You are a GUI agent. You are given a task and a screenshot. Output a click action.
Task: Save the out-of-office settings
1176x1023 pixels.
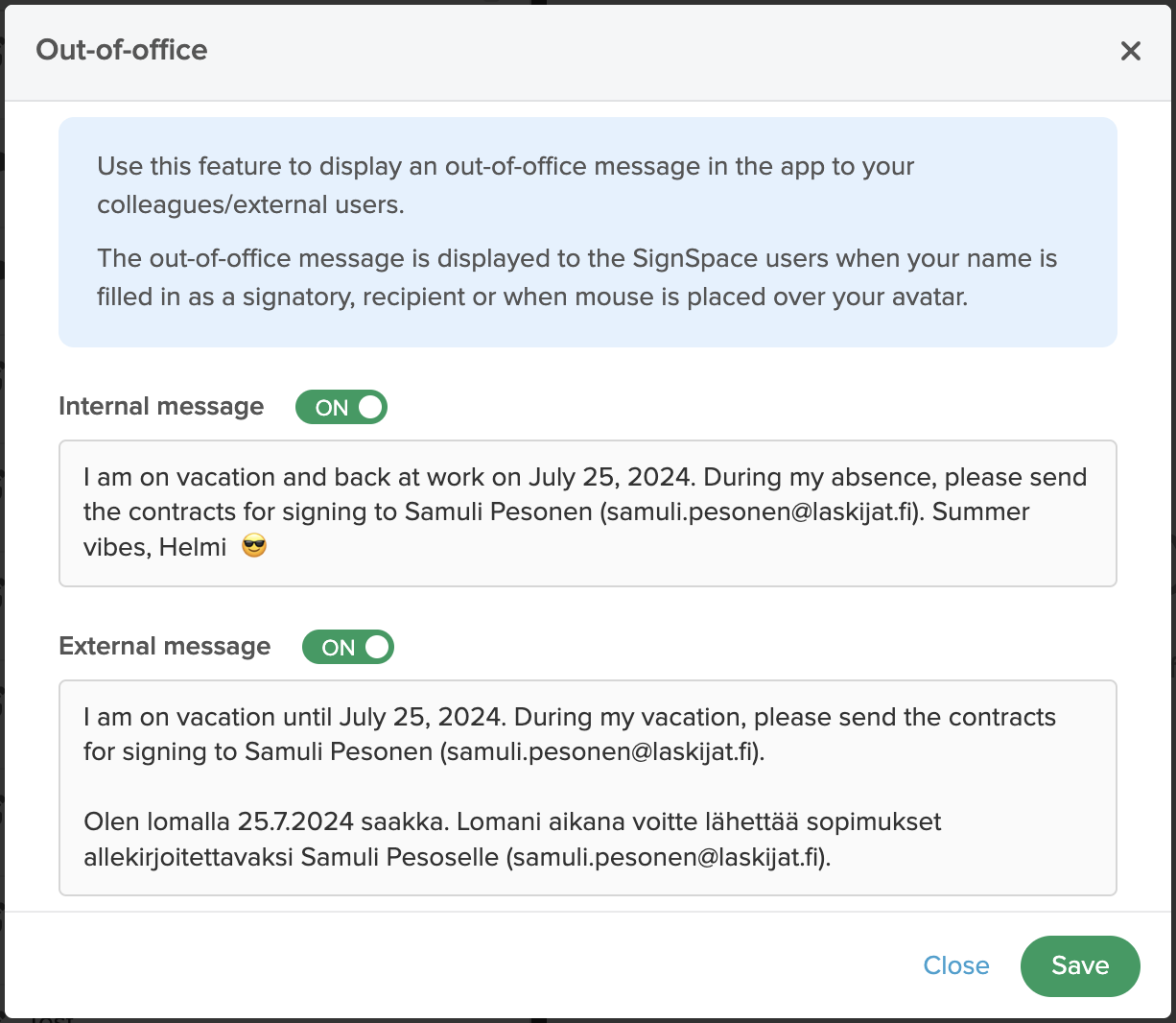coord(1080,965)
